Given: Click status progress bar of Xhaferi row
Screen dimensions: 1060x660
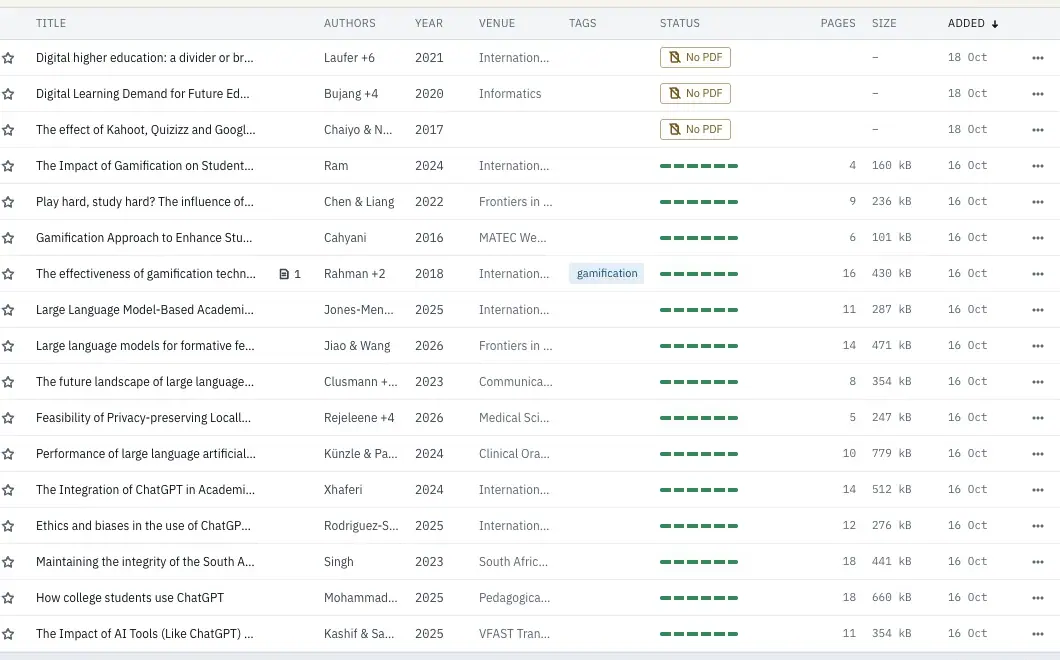Looking at the screenshot, I should (x=698, y=490).
